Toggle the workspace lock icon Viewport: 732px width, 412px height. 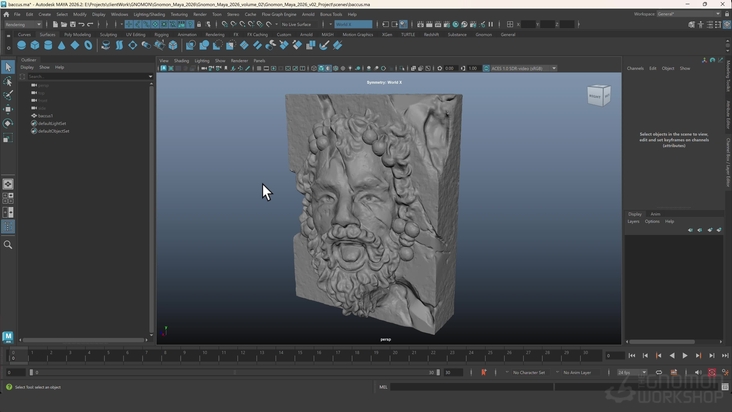tap(727, 14)
